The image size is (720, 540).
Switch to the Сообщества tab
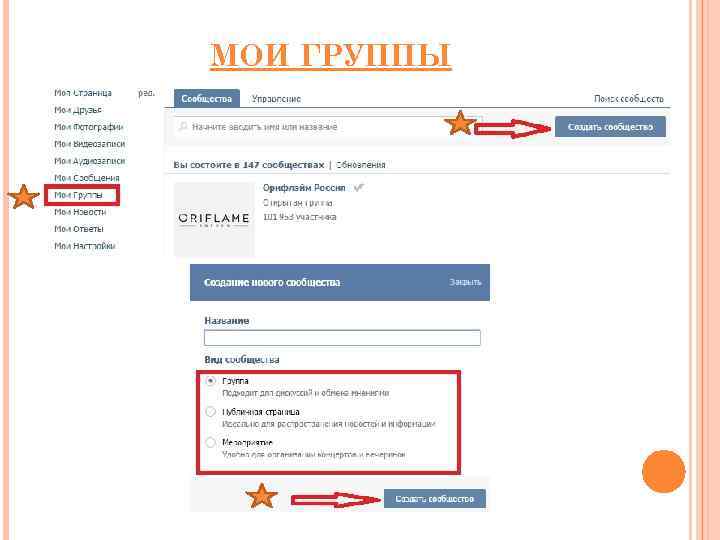click(207, 98)
